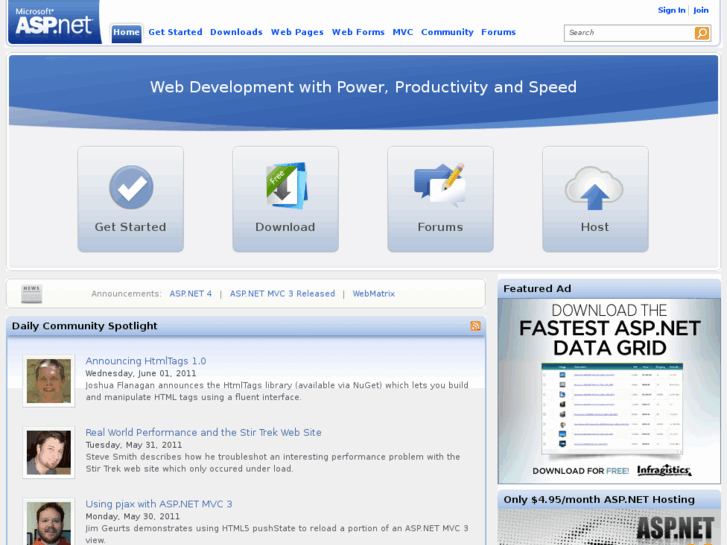Click 'DOWNLOAD FOR FREE!' text in ad

(x=580, y=471)
